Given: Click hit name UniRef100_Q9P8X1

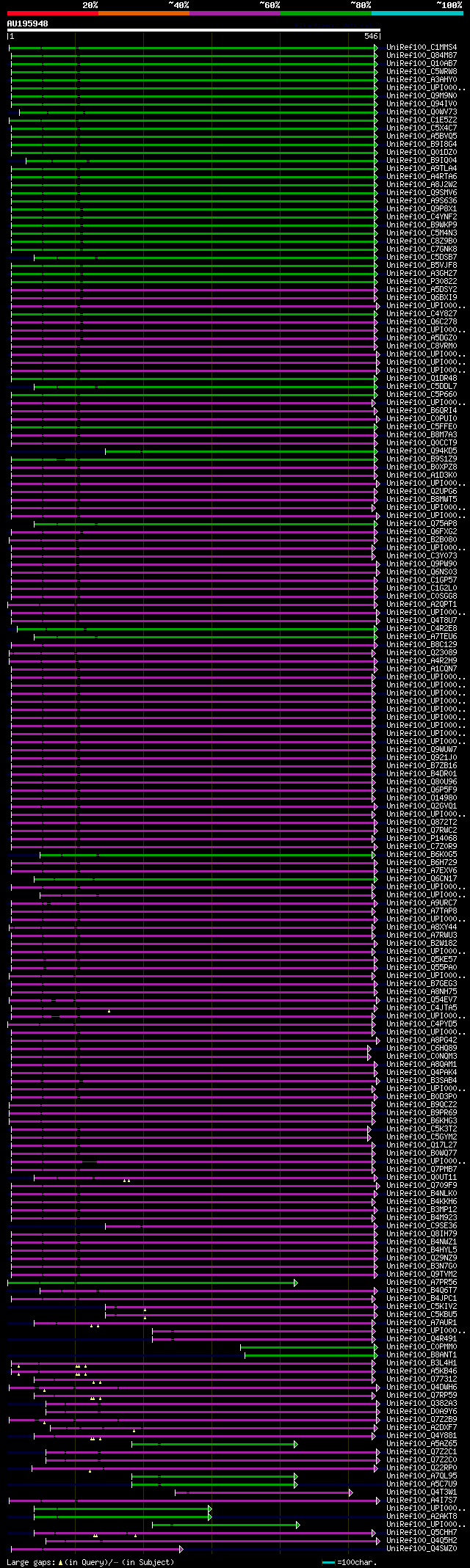Looking at the screenshot, I should click(422, 209).
